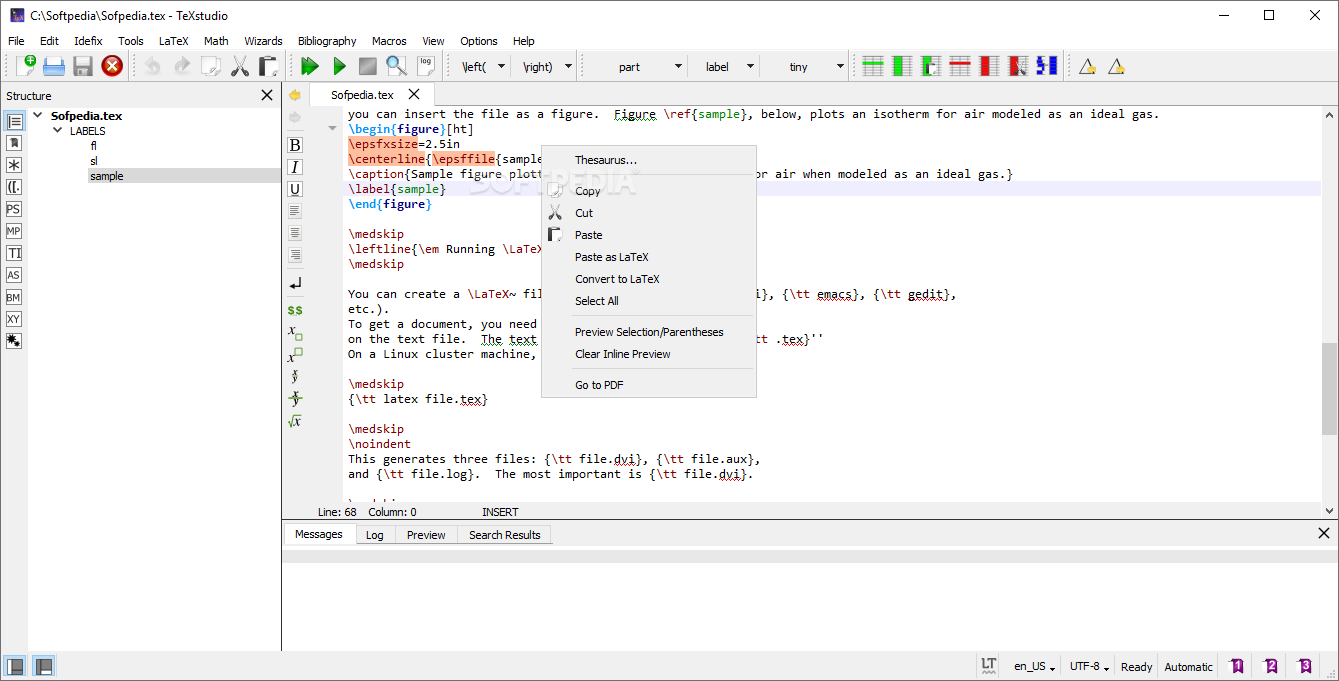Image resolution: width=1339 pixels, height=681 pixels.
Task: Click the Italic I formatting icon
Action: click(295, 167)
